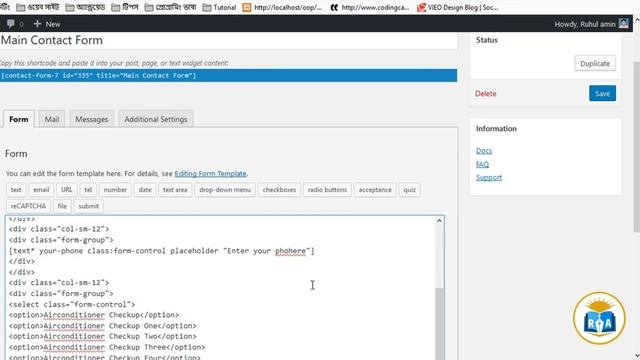Select the contact-form-7 shortcode field

pos(228,76)
